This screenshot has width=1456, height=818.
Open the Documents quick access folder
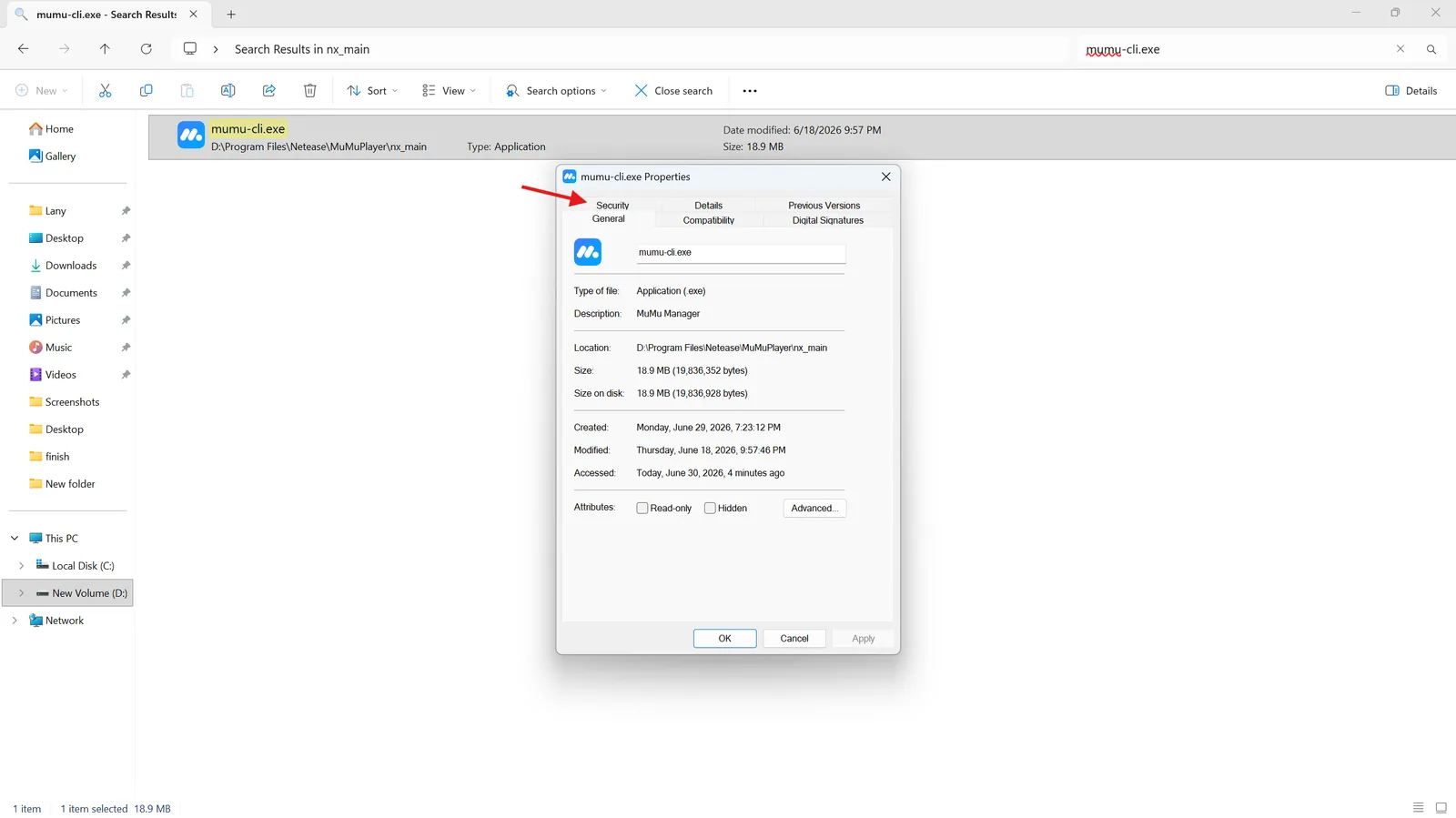63,293
